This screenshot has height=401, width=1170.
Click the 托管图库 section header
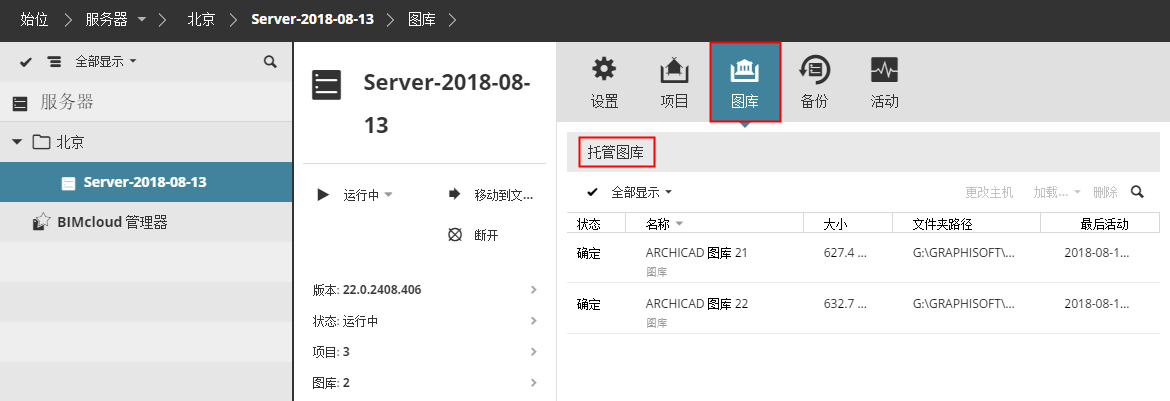pos(616,152)
